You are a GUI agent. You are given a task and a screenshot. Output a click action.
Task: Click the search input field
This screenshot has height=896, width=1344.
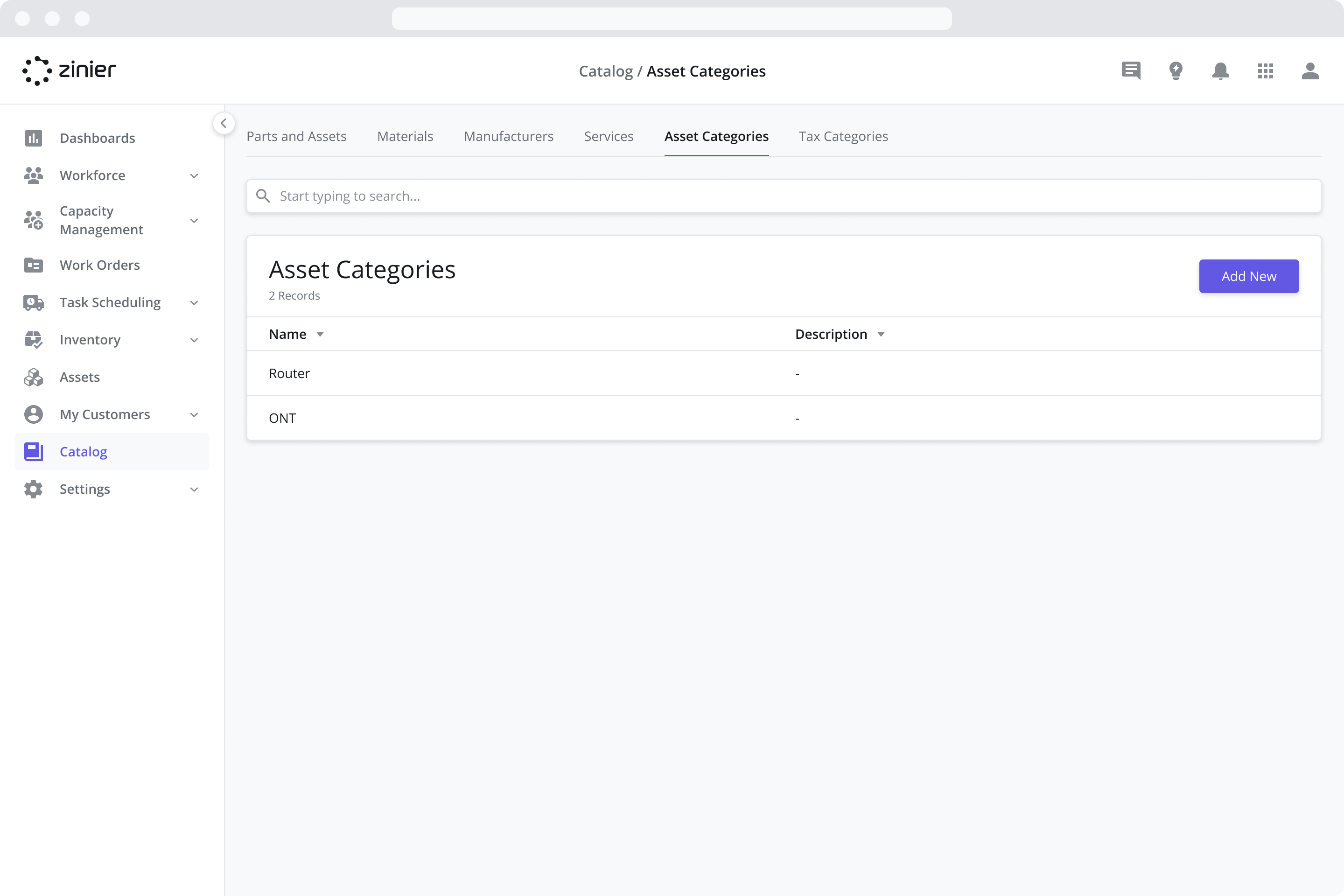click(784, 196)
